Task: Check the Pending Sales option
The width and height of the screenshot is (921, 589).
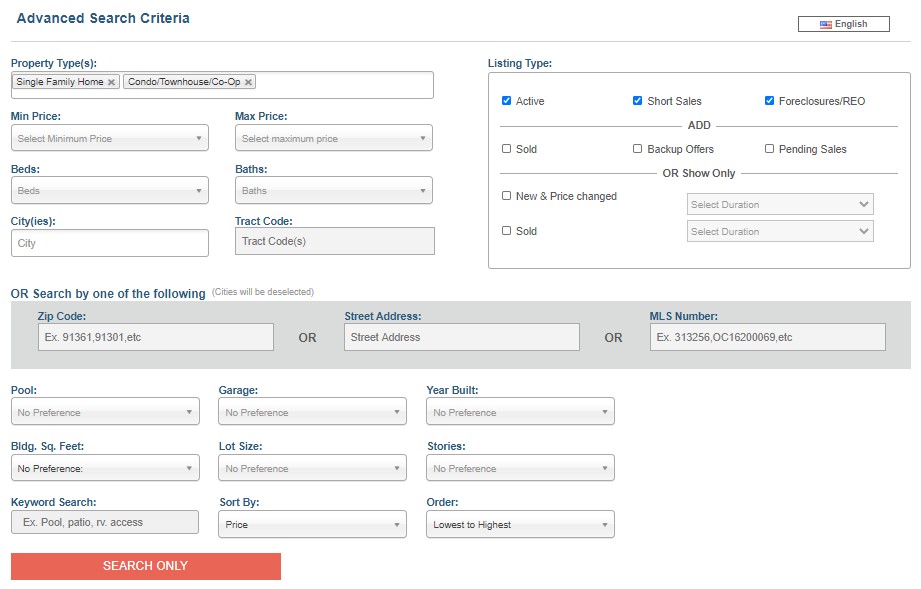Action: point(770,149)
